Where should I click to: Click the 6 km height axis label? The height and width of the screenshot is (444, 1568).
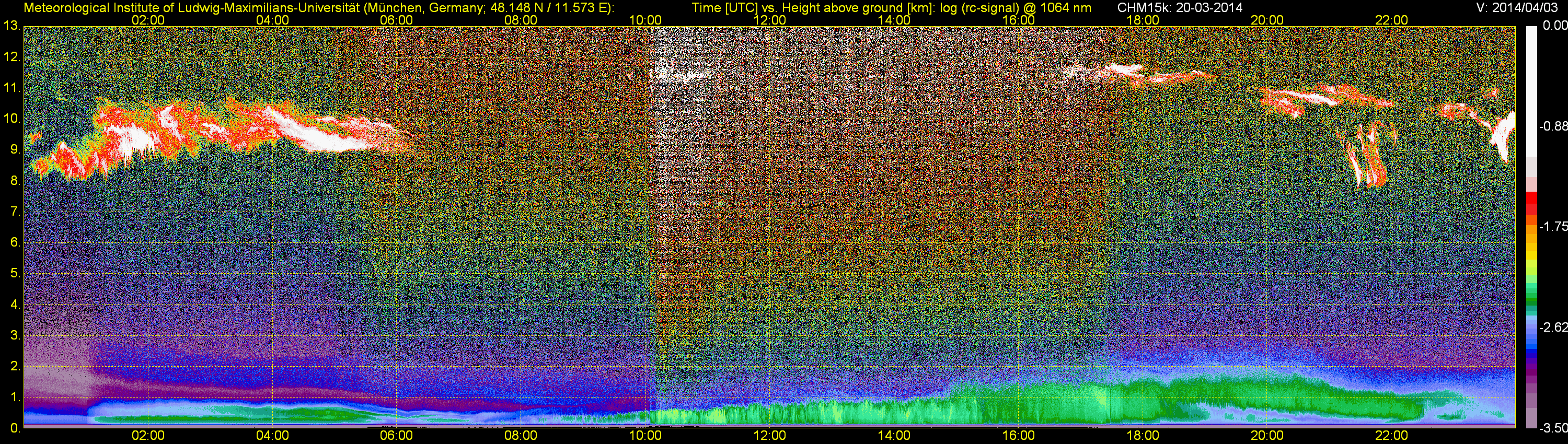15,243
